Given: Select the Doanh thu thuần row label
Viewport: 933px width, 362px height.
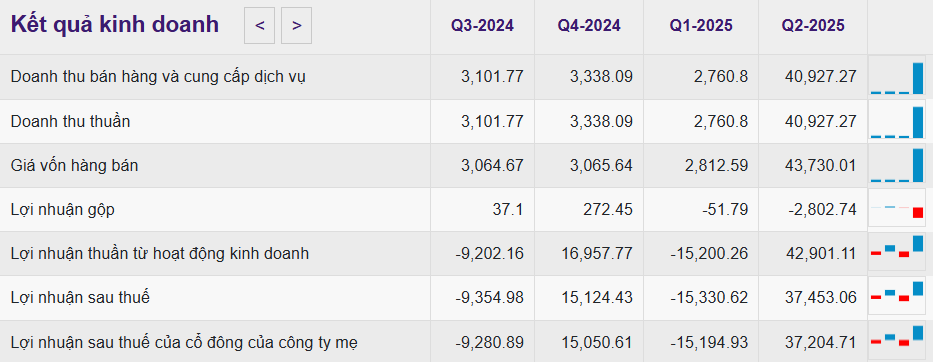Looking at the screenshot, I should pos(70,121).
